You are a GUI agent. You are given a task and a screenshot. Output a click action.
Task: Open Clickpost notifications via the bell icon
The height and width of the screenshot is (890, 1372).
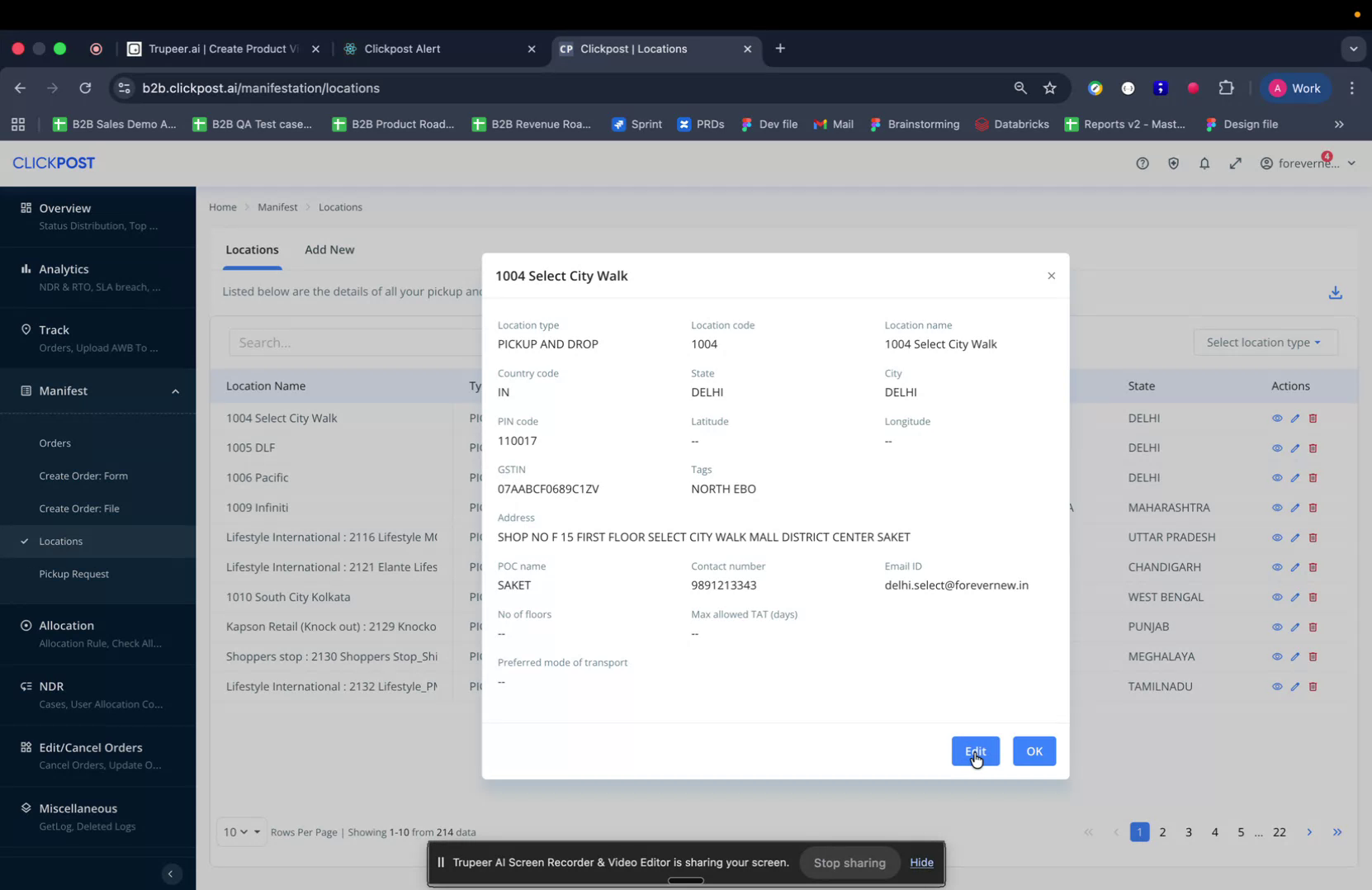pos(1204,163)
